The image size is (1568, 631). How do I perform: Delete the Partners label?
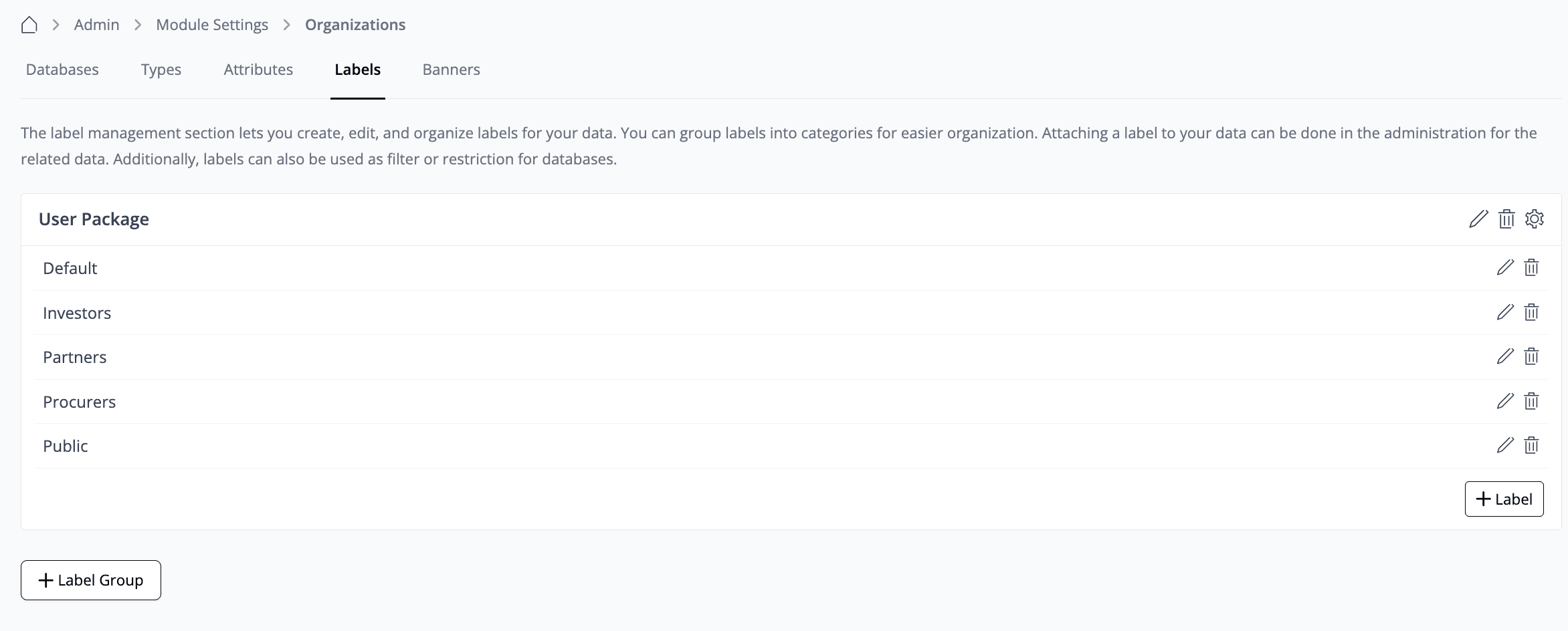tap(1531, 356)
